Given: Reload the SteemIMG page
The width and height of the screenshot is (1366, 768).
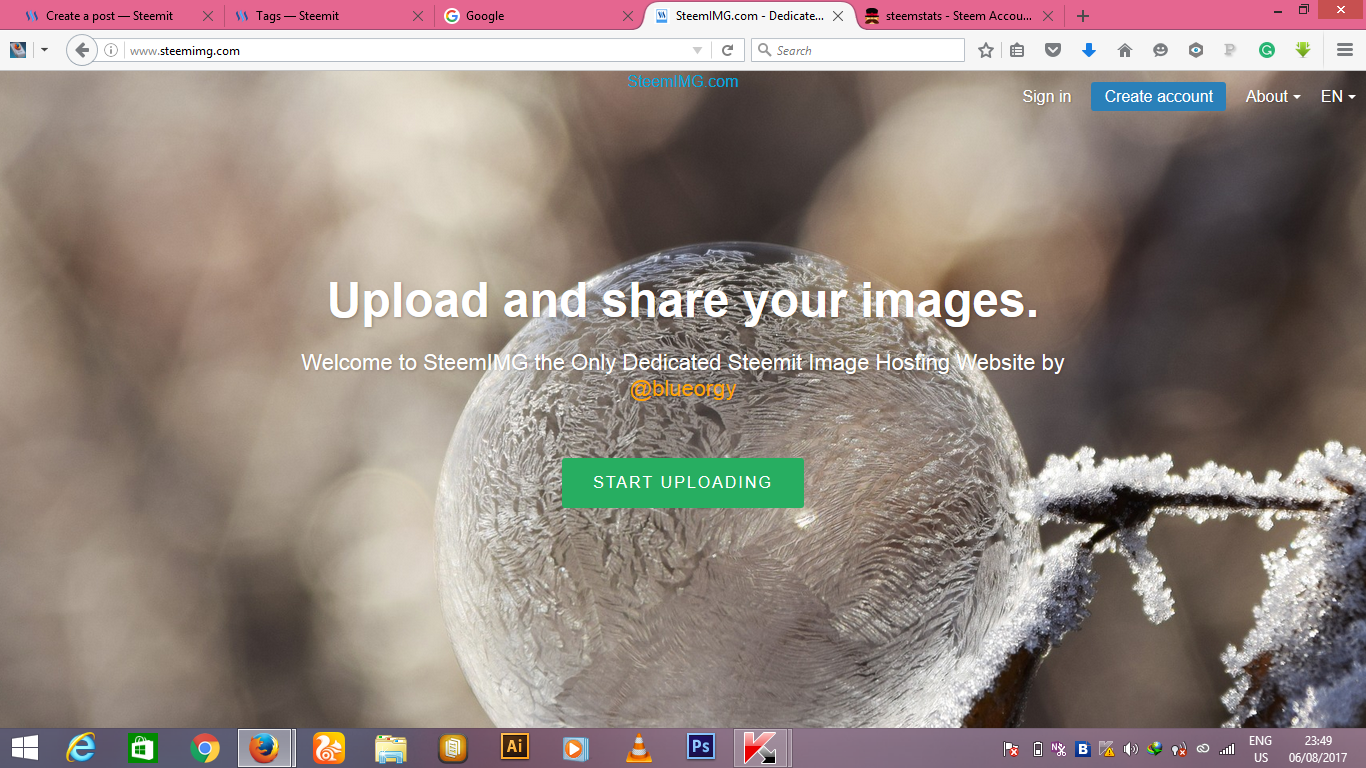Looking at the screenshot, I should pyautogui.click(x=728, y=49).
